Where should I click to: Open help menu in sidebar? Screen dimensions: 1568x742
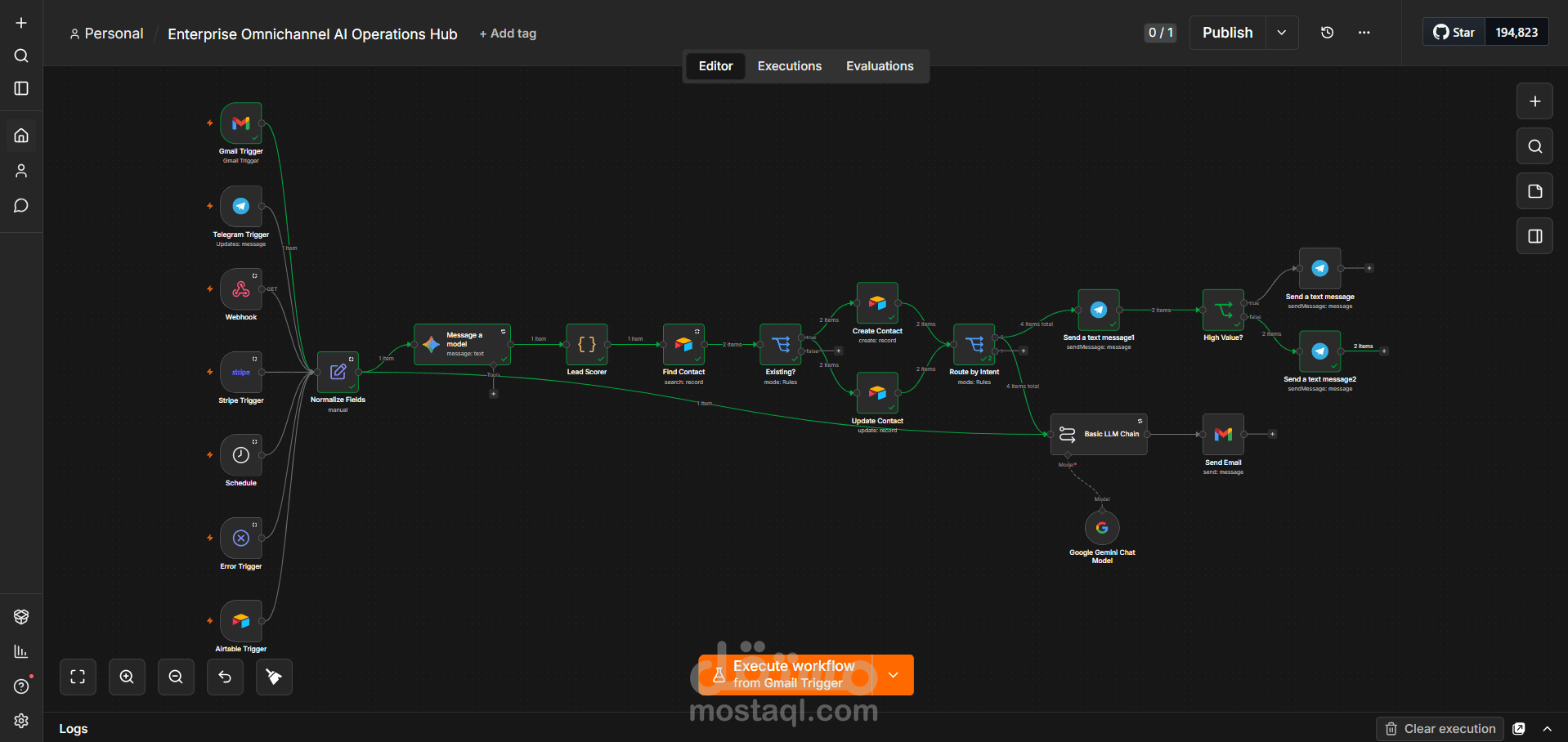pos(21,686)
